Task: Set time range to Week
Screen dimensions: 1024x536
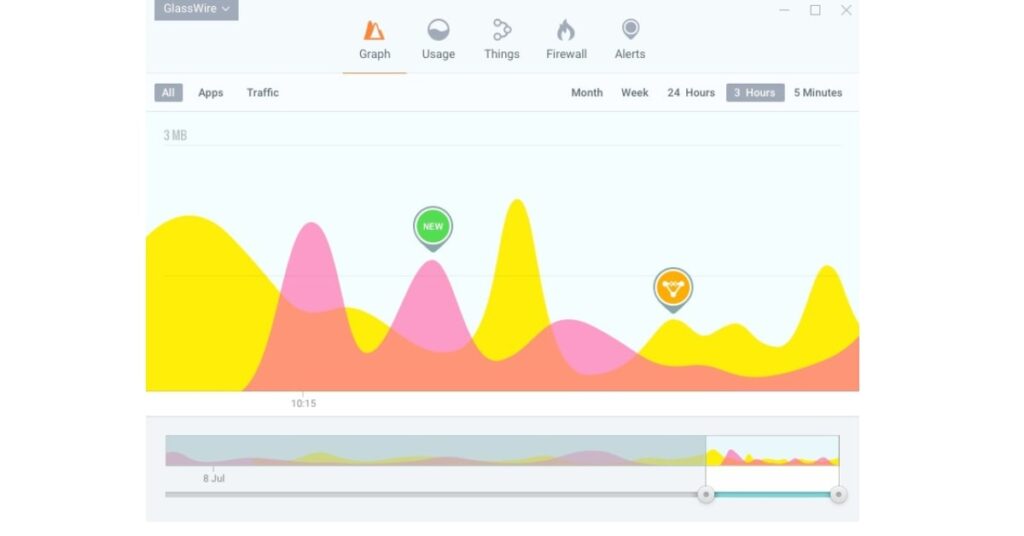Action: click(x=635, y=93)
